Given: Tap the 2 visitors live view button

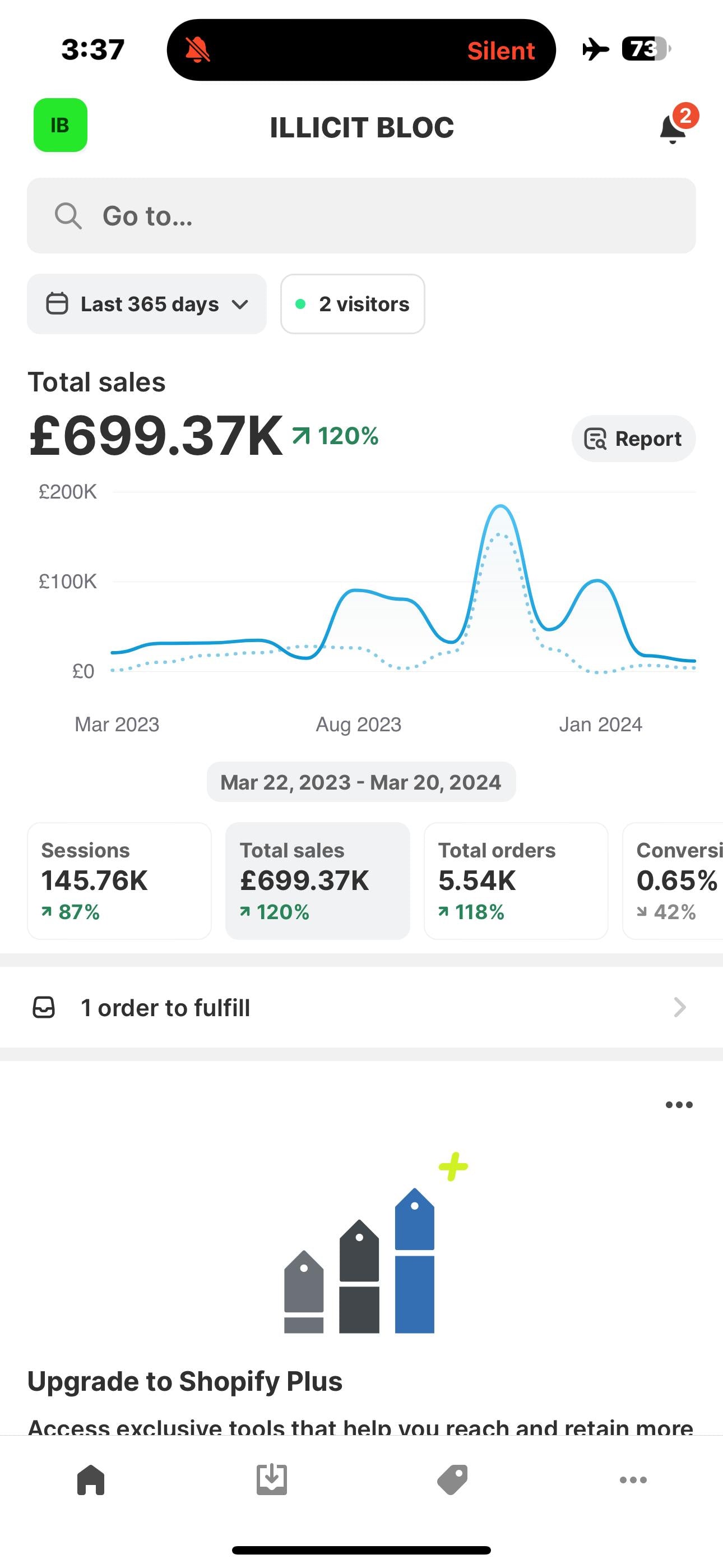Looking at the screenshot, I should coord(353,304).
